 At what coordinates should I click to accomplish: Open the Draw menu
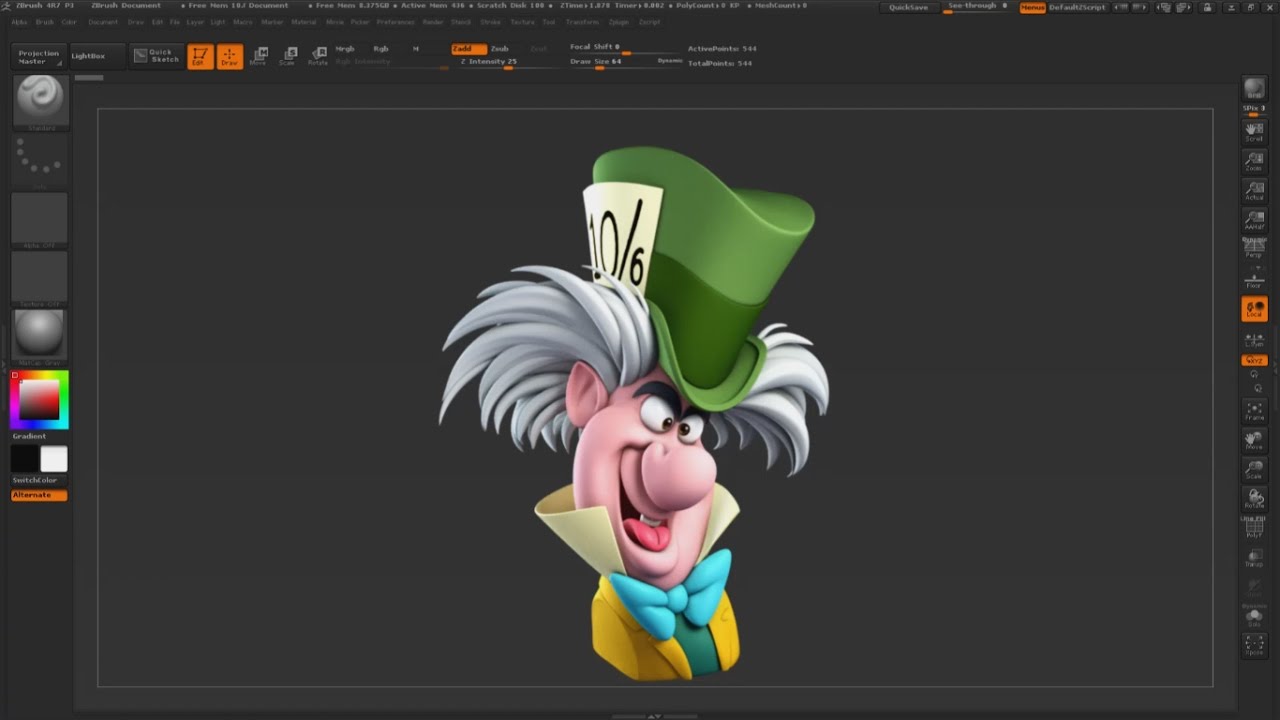point(135,22)
